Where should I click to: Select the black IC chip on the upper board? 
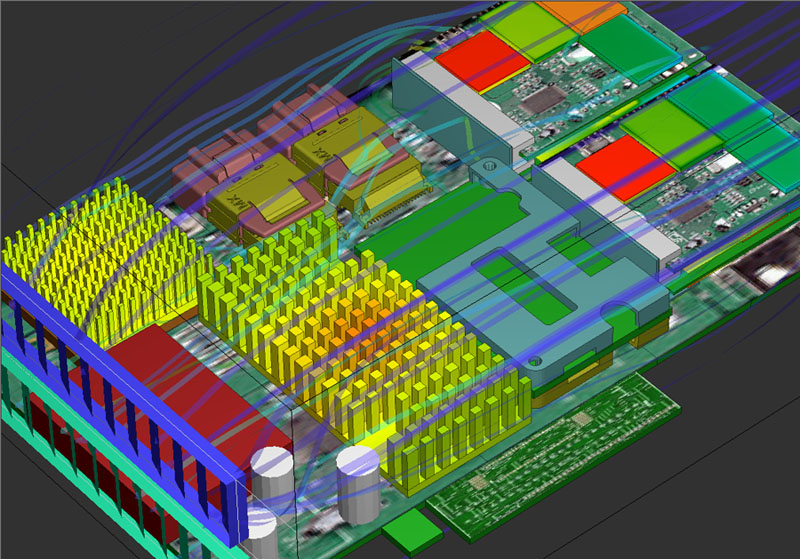click(545, 99)
